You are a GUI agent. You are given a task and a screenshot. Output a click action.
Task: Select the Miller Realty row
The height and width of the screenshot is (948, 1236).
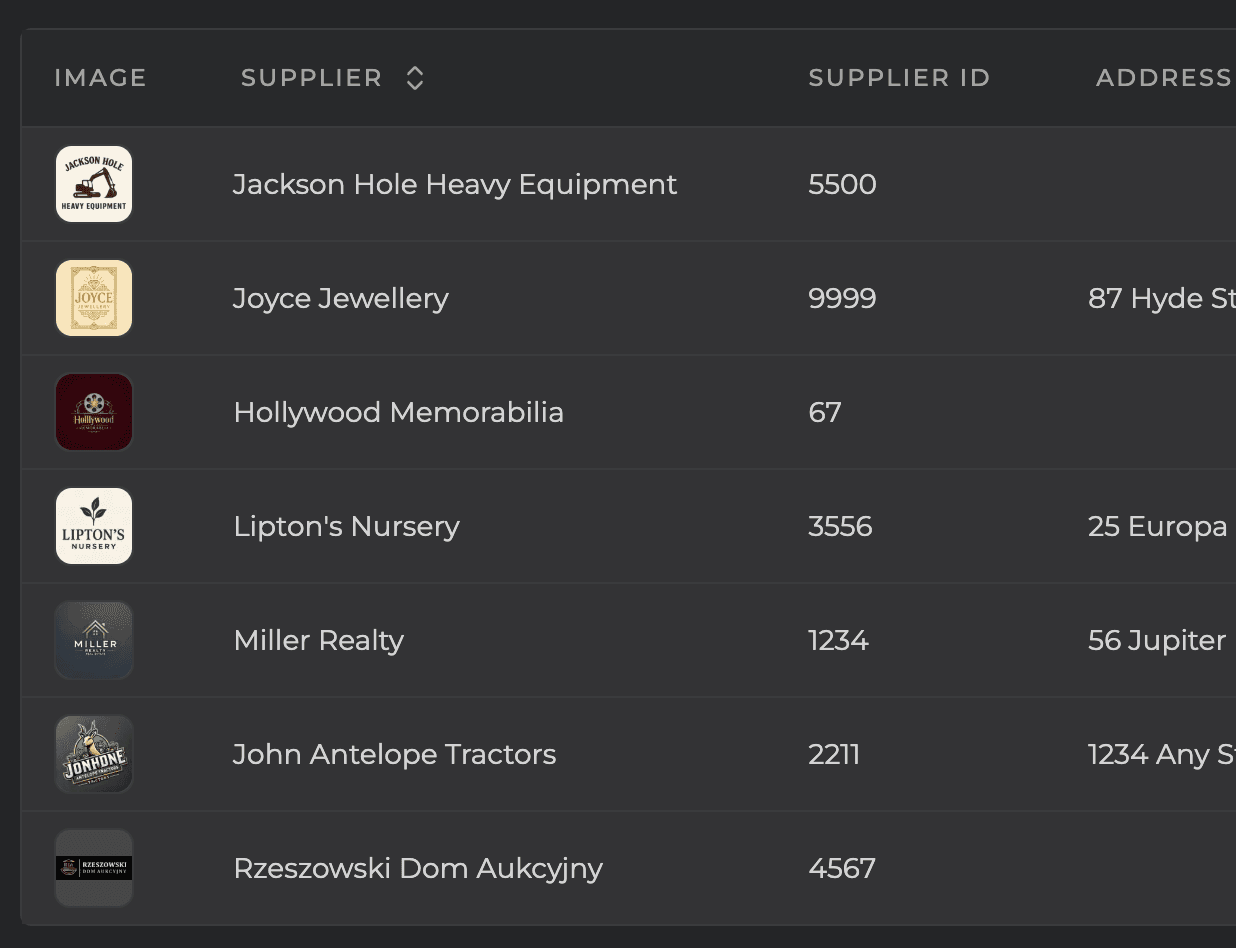click(x=318, y=640)
